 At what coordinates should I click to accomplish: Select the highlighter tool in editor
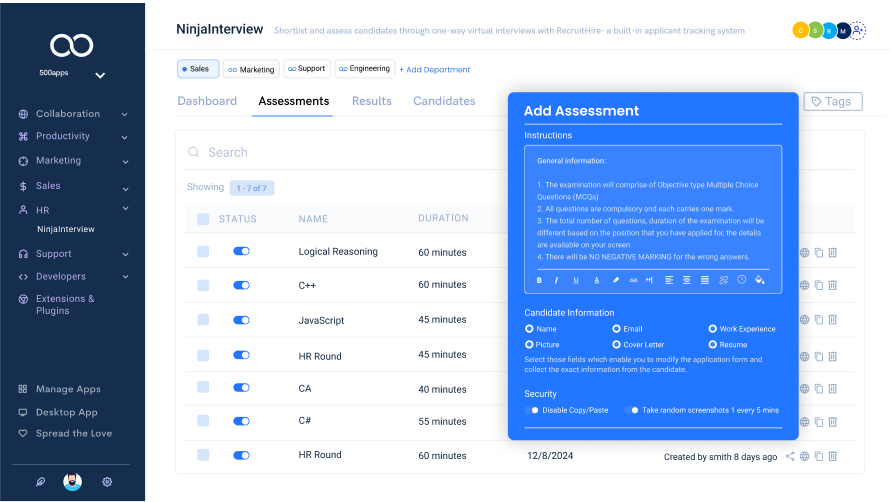(x=615, y=280)
